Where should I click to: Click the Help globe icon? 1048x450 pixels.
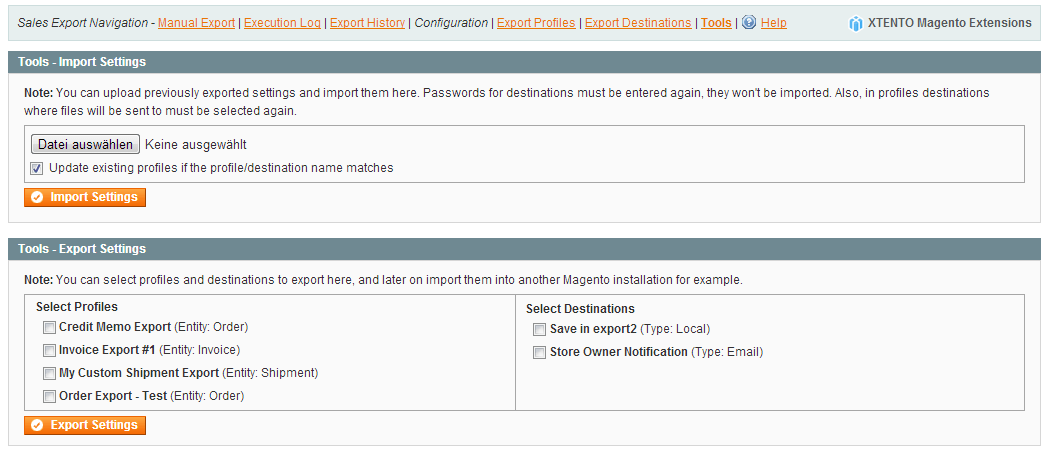(749, 22)
